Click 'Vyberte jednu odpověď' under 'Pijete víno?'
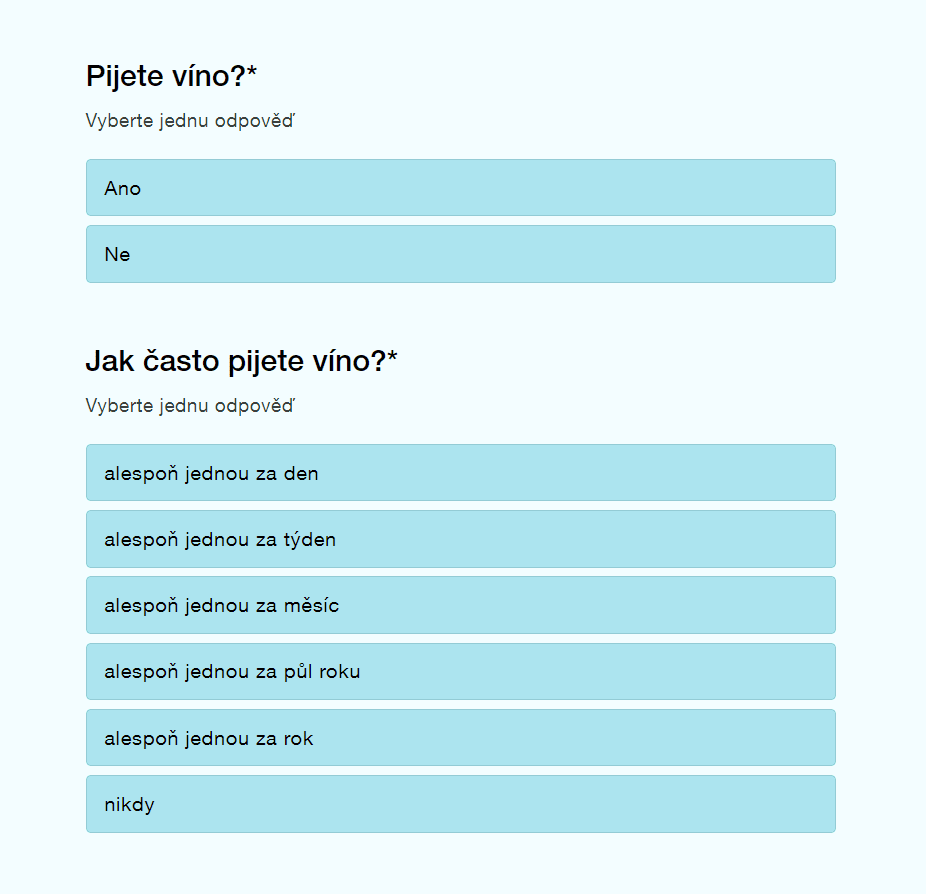The height and width of the screenshot is (894, 926). (x=190, y=121)
